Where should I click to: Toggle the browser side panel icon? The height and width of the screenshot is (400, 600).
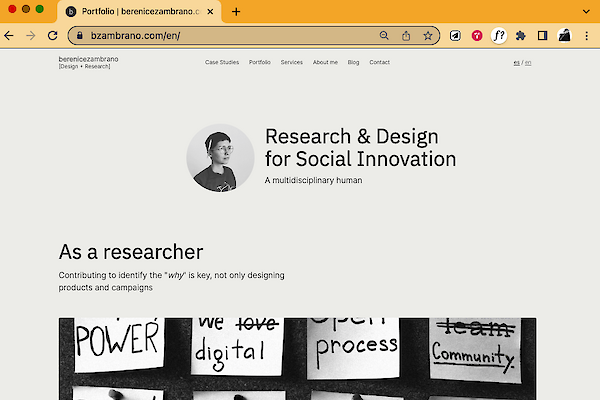click(x=542, y=36)
